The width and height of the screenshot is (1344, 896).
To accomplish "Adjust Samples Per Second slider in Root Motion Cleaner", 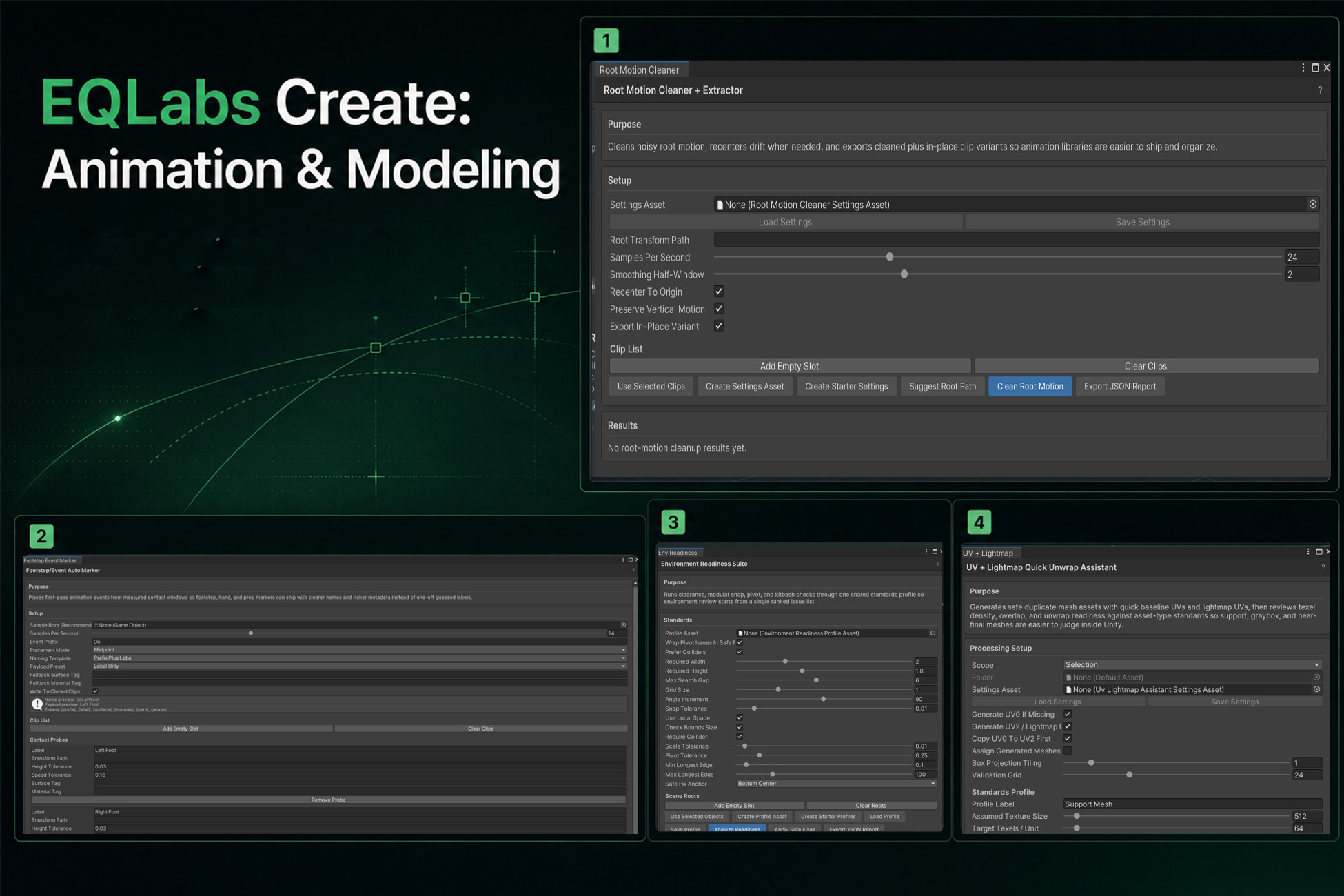I will click(998, 257).
